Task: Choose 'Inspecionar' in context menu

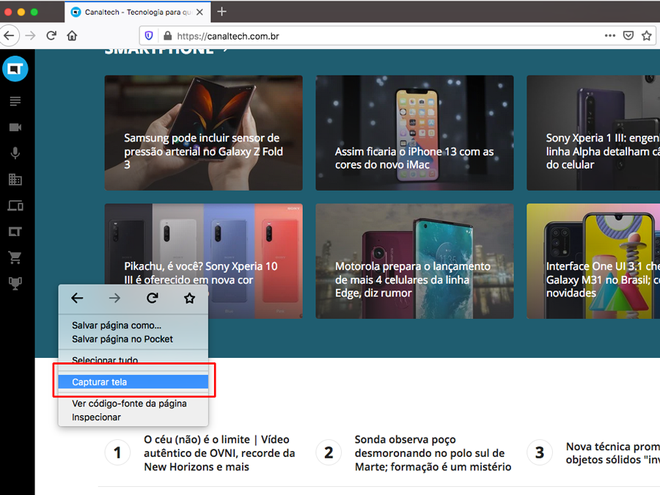Action: 133,417
